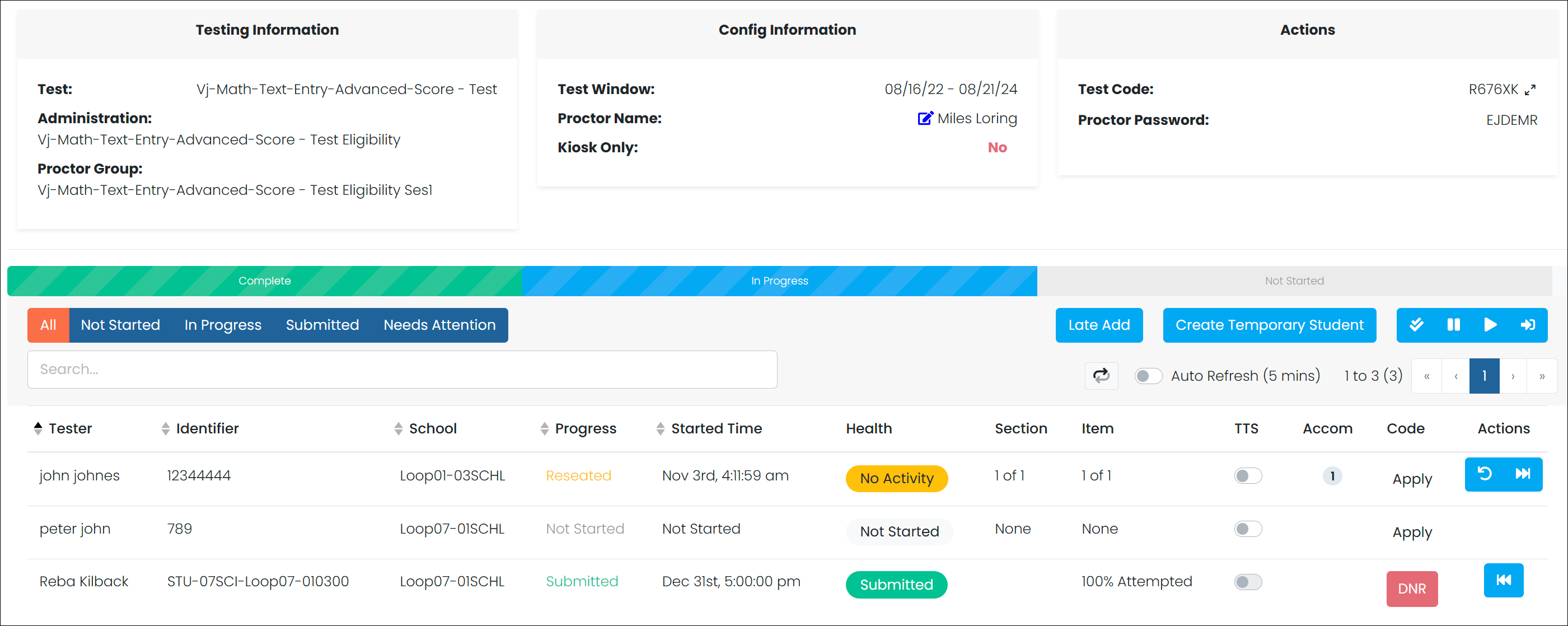
Task: Click the approve-all double checkmark icon
Action: pos(1416,325)
